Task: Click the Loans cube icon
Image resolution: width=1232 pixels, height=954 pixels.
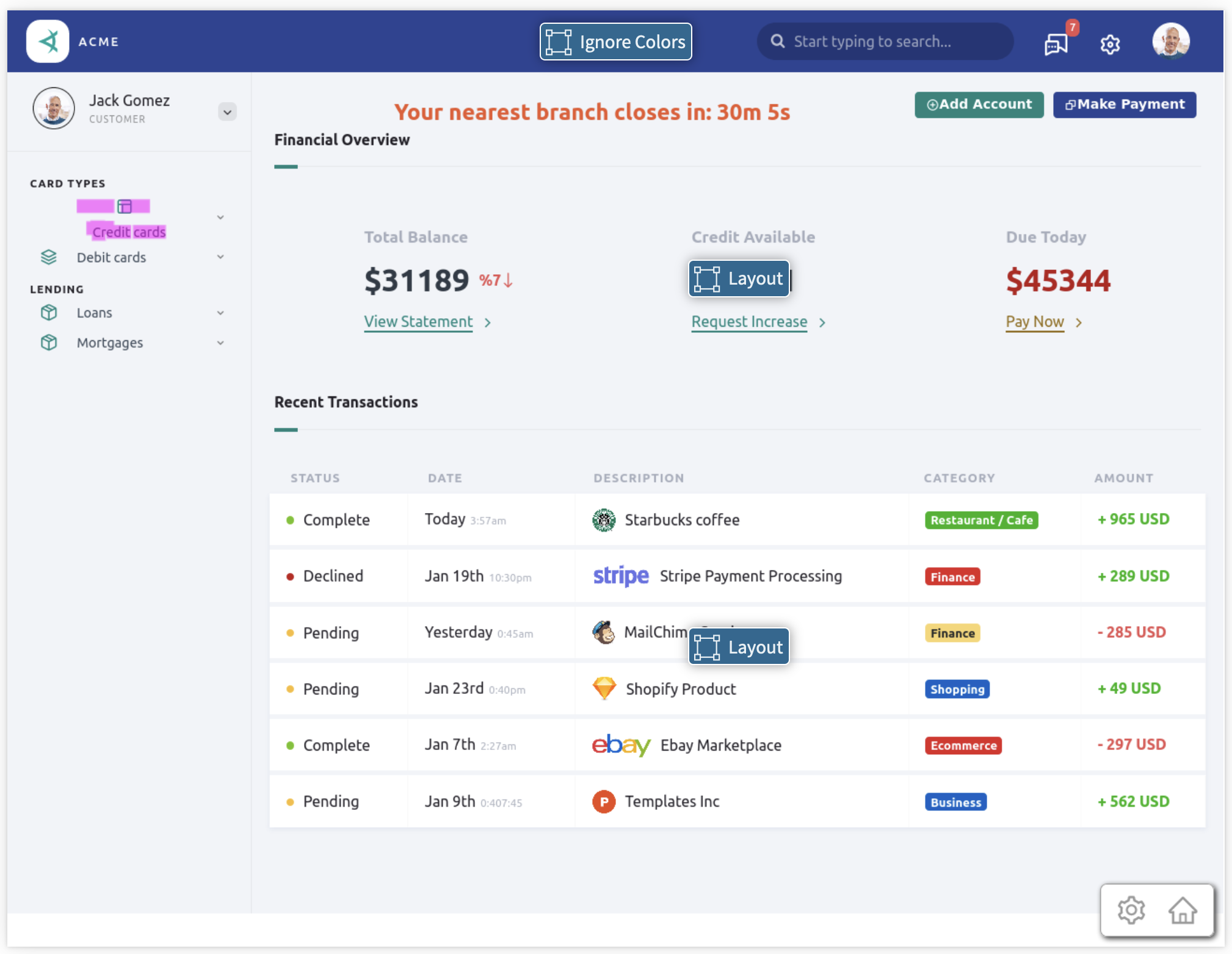Action: pyautogui.click(x=49, y=313)
